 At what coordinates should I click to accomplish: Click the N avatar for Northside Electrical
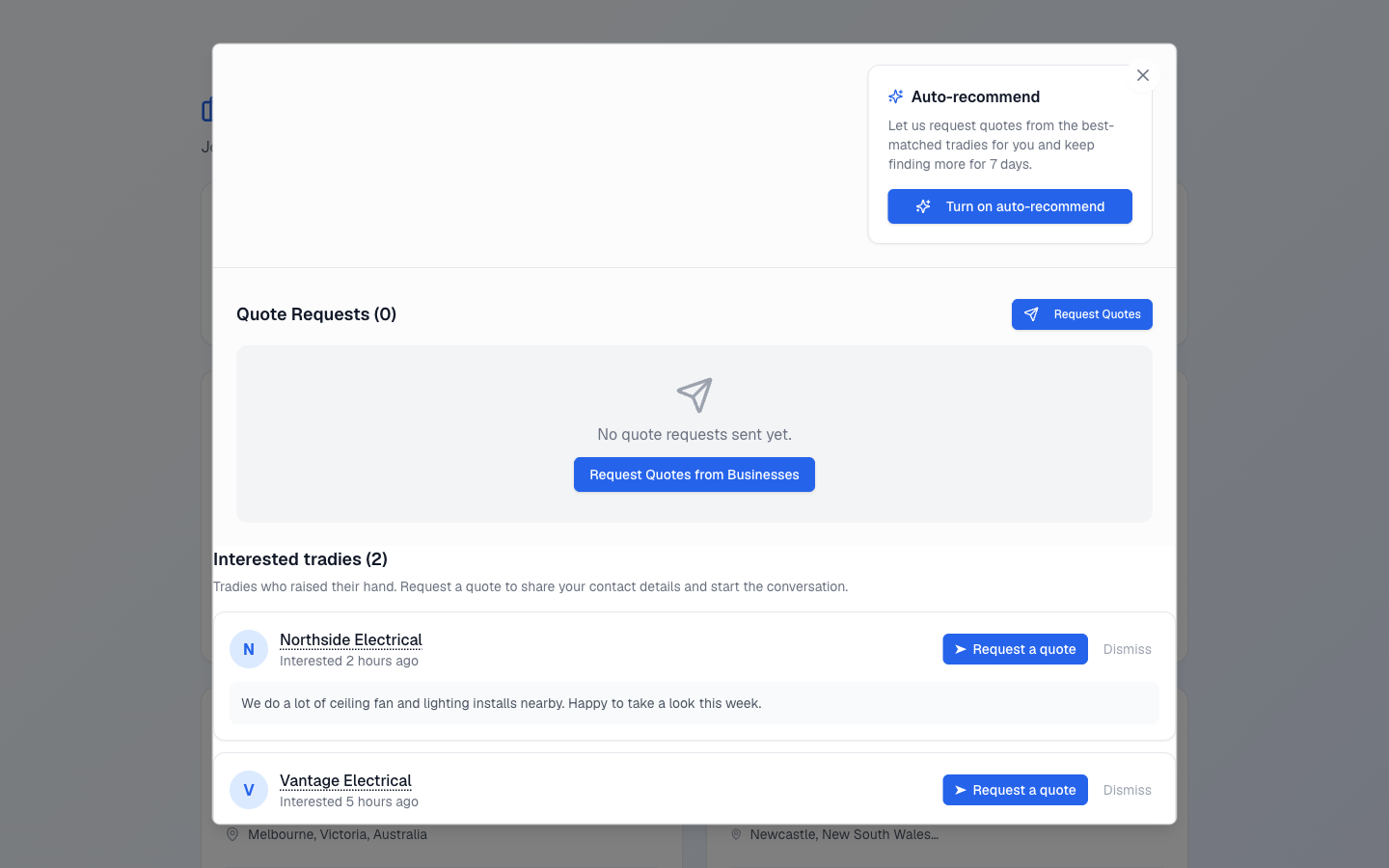tap(249, 649)
